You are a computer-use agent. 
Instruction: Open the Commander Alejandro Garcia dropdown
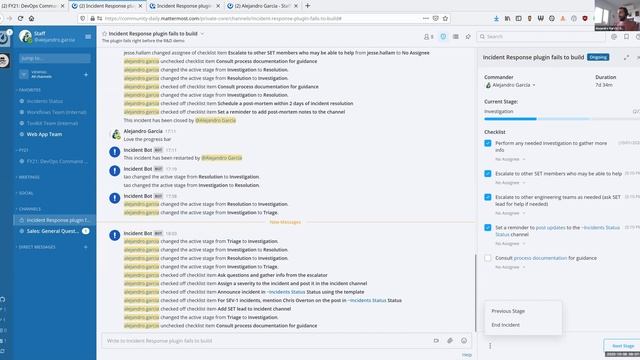[x=510, y=85]
